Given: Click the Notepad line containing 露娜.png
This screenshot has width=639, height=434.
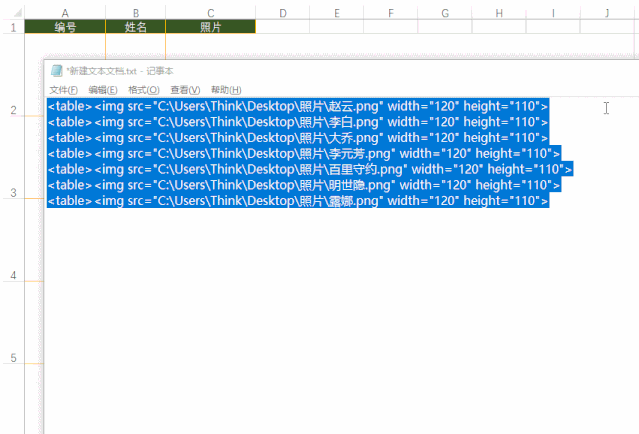Looking at the screenshot, I should pyautogui.click(x=298, y=200).
